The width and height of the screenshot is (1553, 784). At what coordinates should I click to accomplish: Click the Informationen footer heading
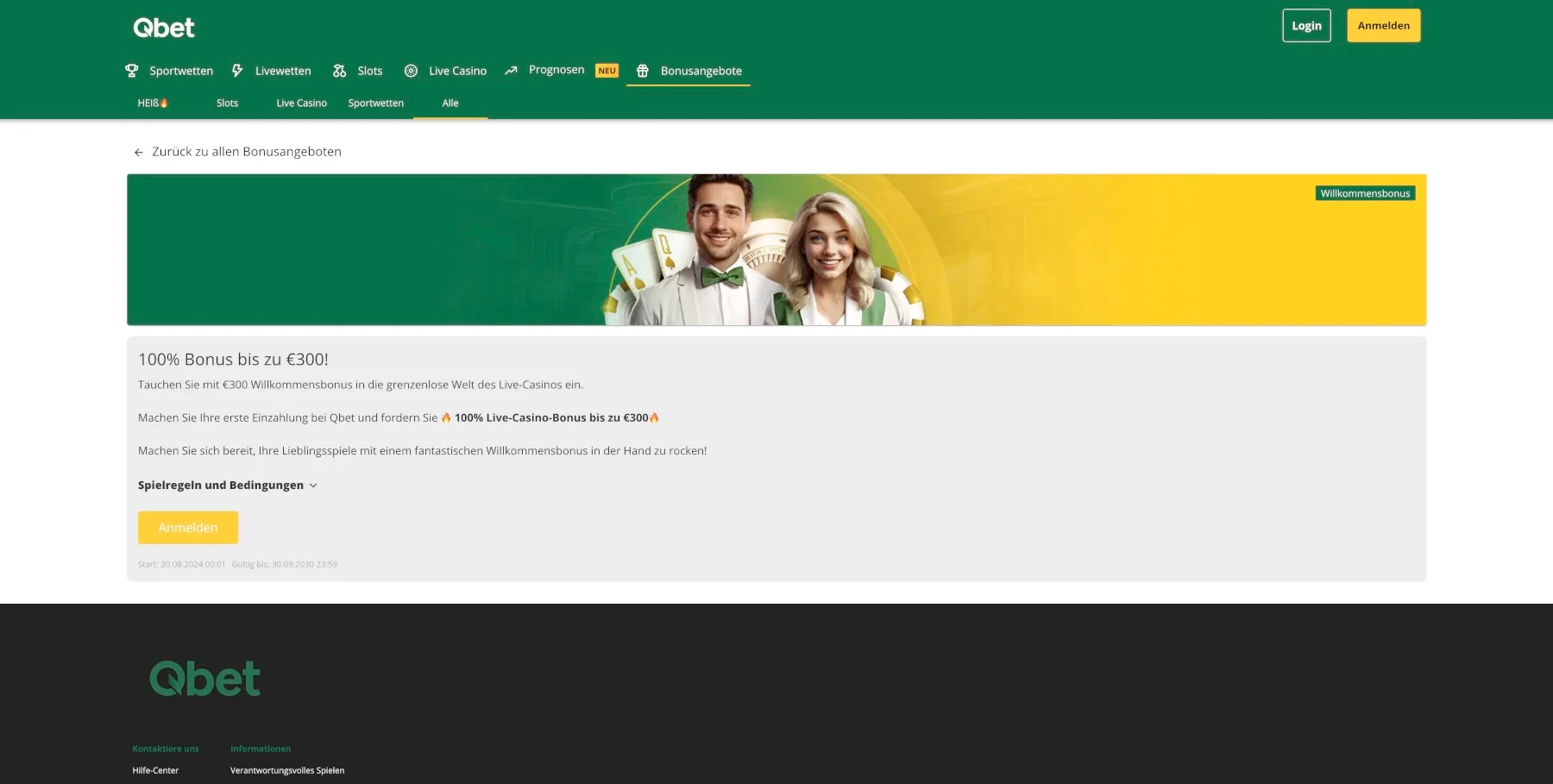tap(261, 749)
